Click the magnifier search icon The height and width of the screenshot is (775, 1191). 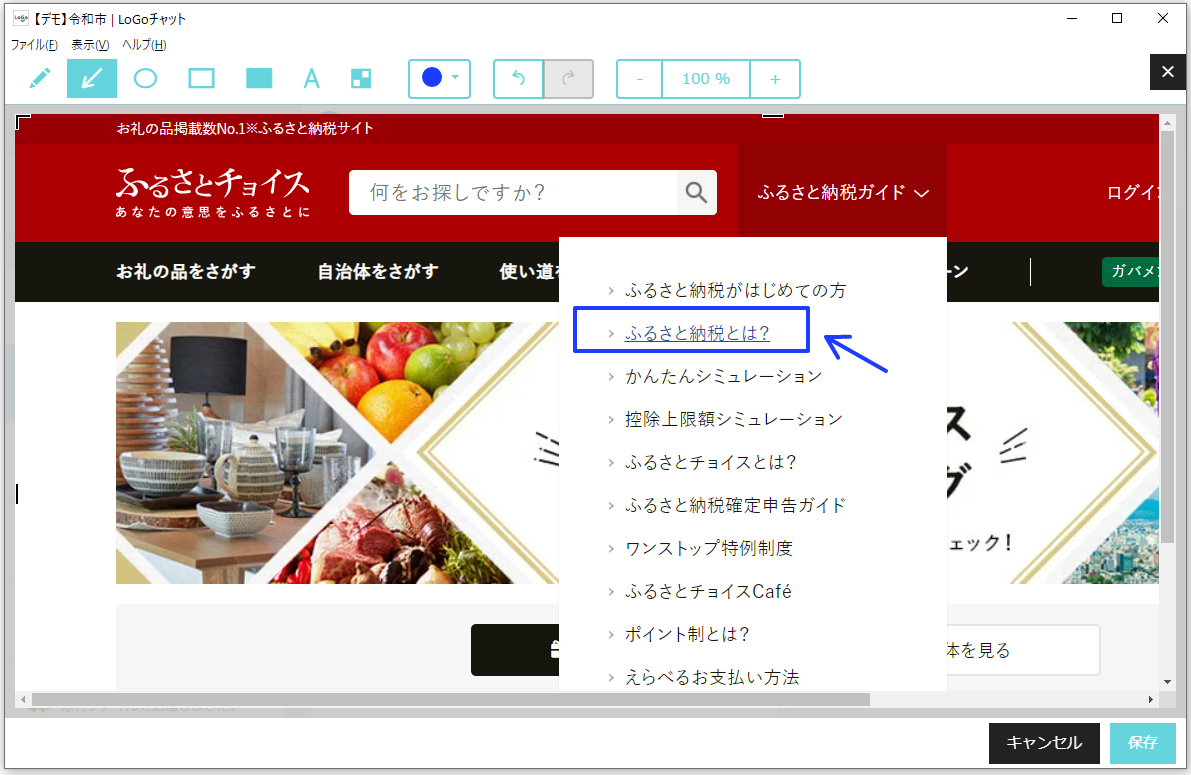(x=697, y=192)
